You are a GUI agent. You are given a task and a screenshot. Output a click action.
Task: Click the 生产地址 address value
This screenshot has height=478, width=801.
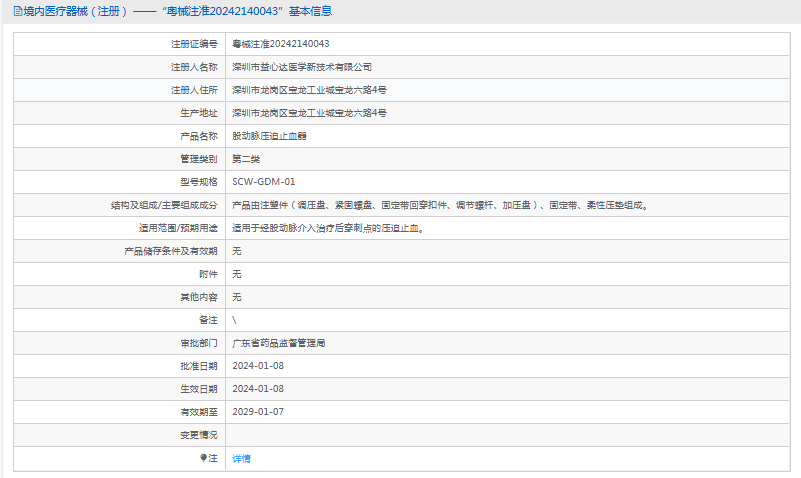point(310,113)
